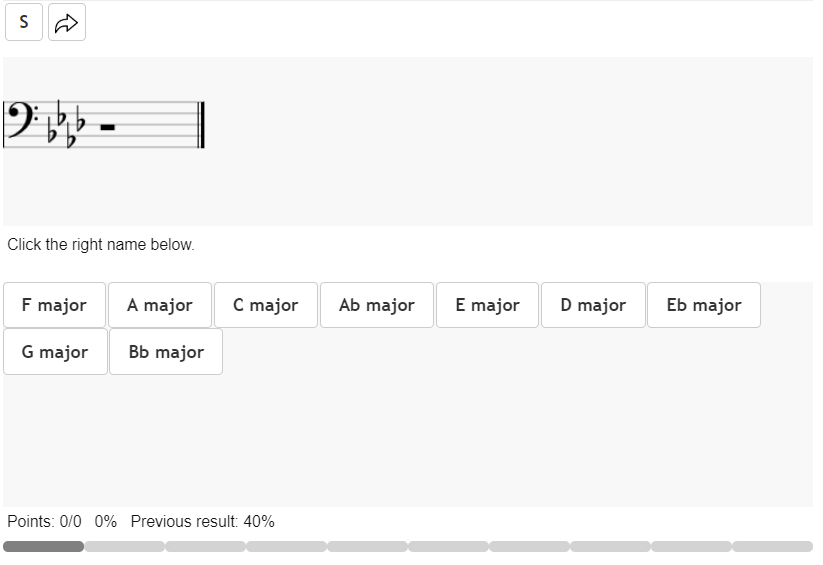
Task: Click the rest symbol in the staff
Action: tap(107, 127)
